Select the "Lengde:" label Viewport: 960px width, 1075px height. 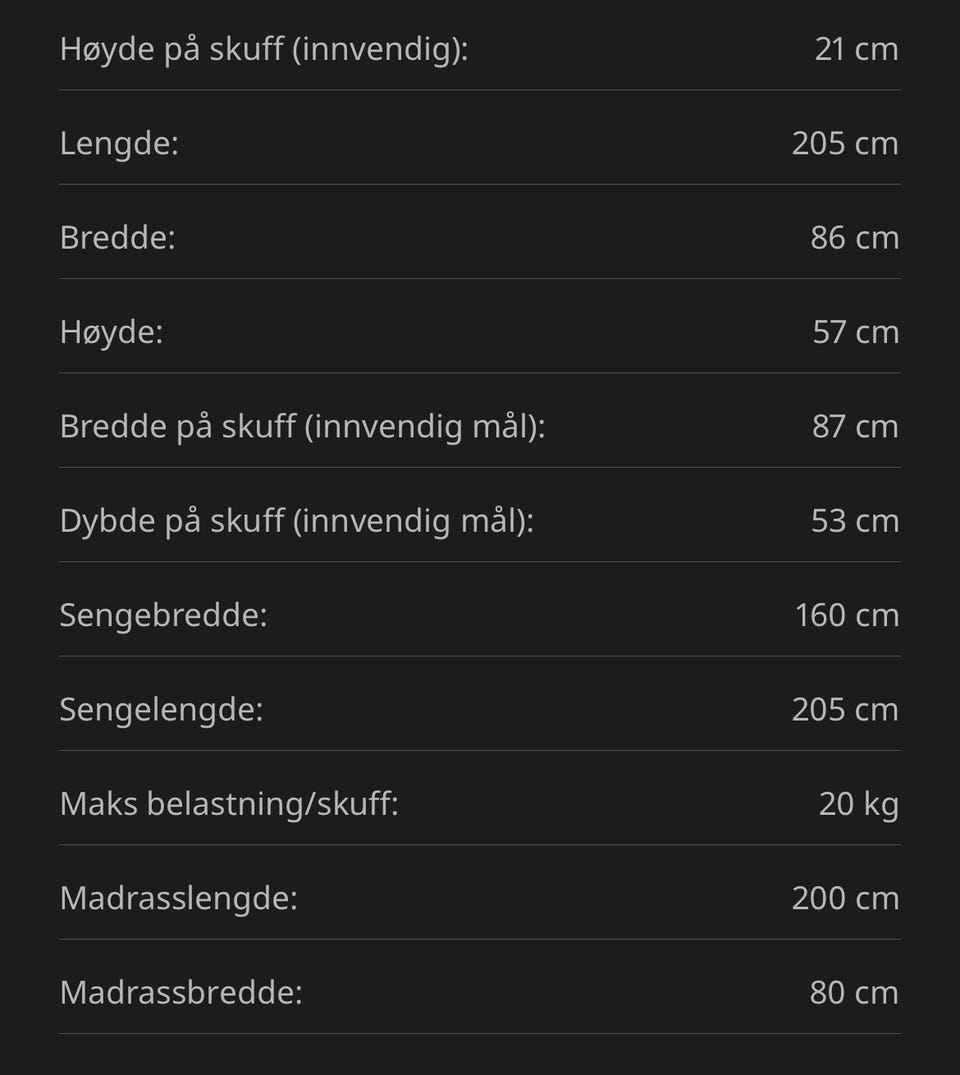(x=119, y=144)
